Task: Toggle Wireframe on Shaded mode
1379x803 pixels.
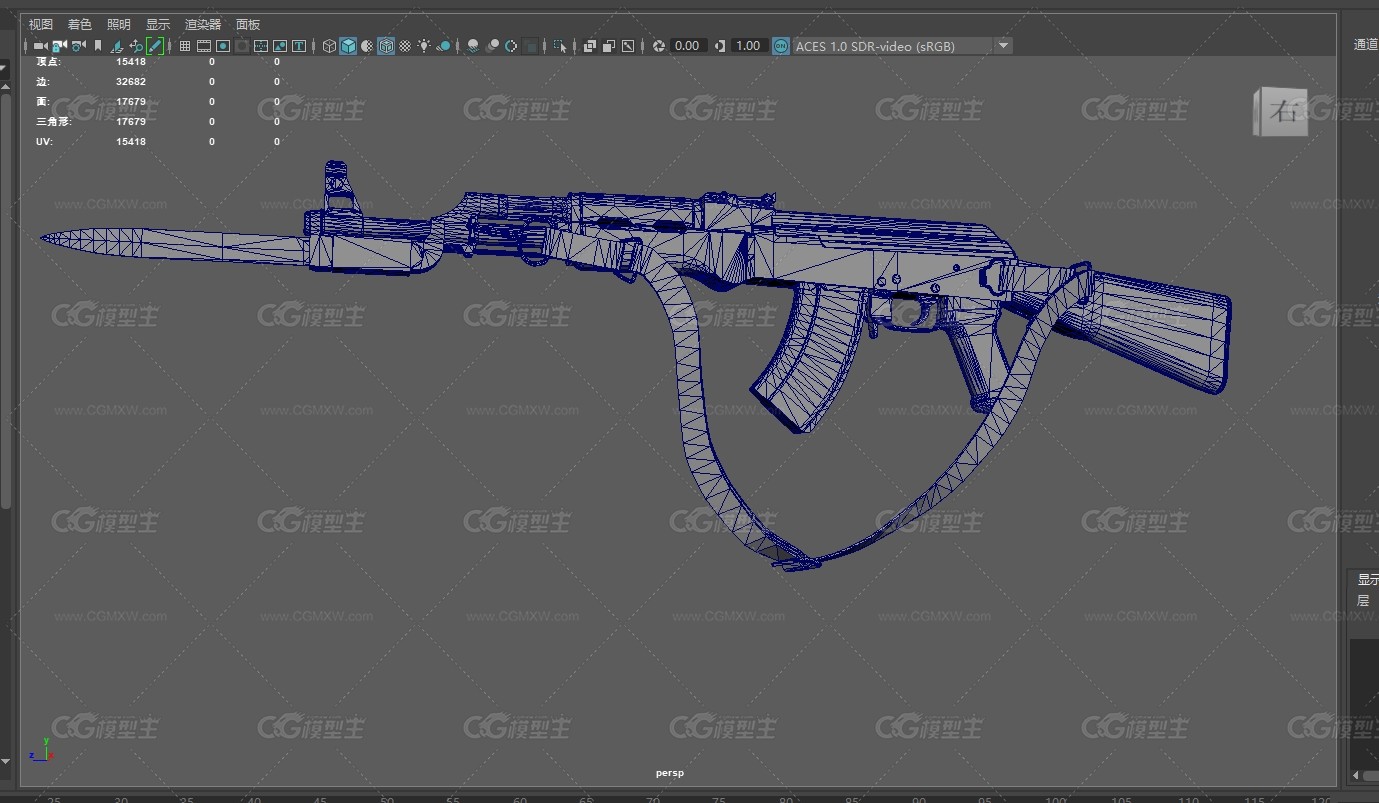Action: (x=386, y=46)
